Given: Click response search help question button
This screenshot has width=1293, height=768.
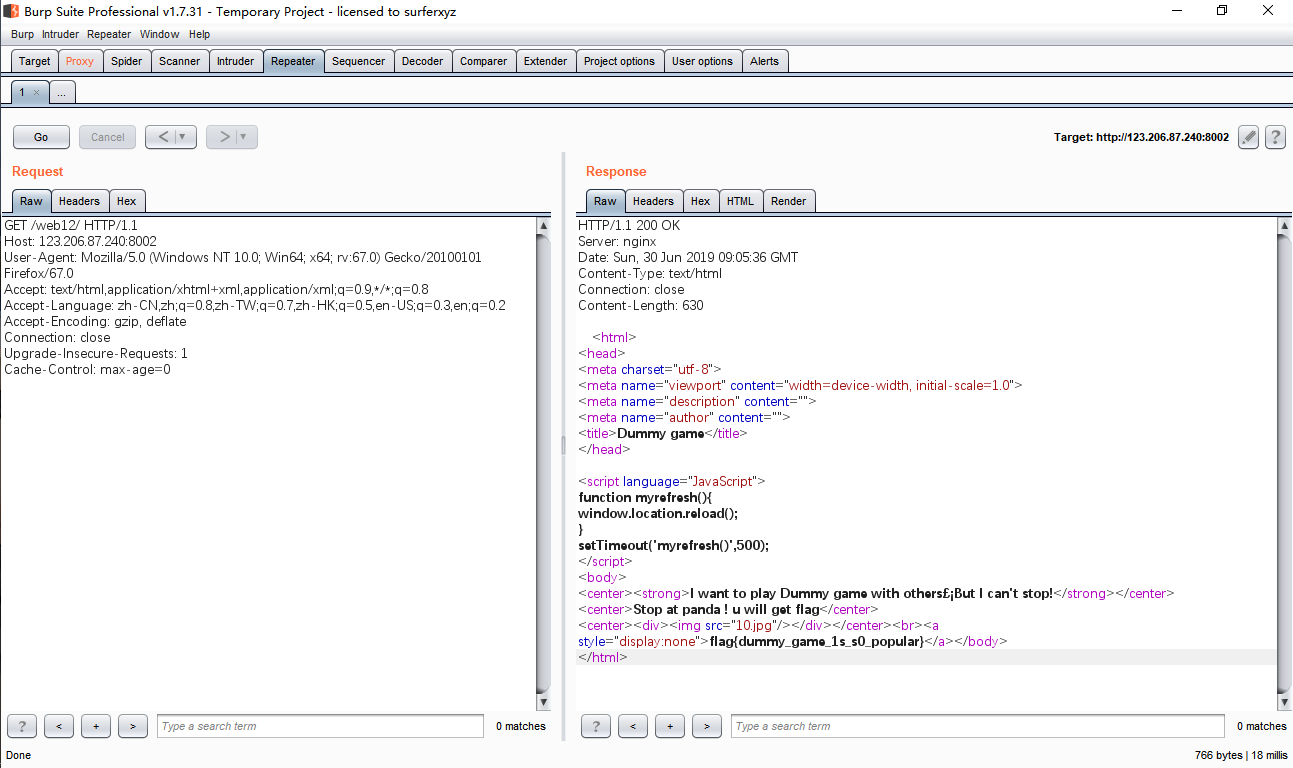Looking at the screenshot, I should (596, 726).
